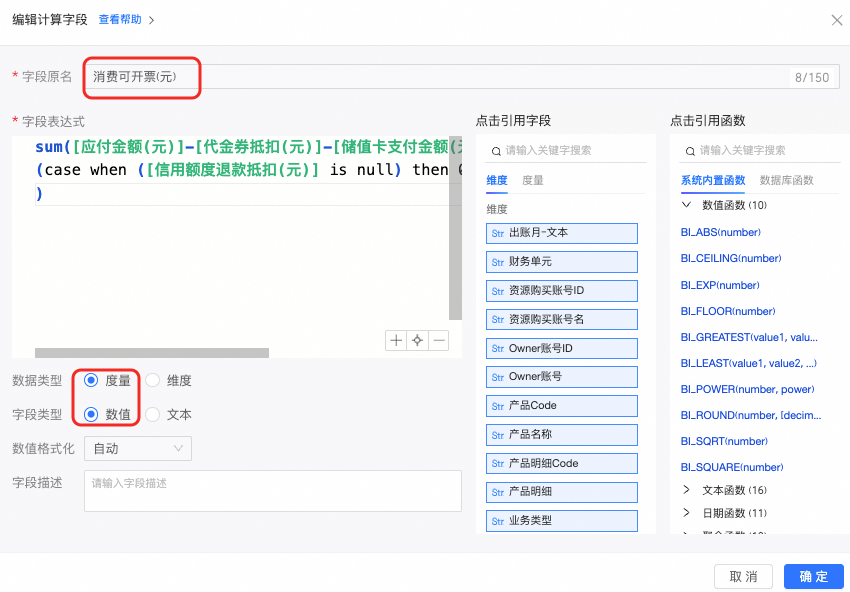
Task: Click the Str icon next to 财务单元
Action: [x=498, y=262]
